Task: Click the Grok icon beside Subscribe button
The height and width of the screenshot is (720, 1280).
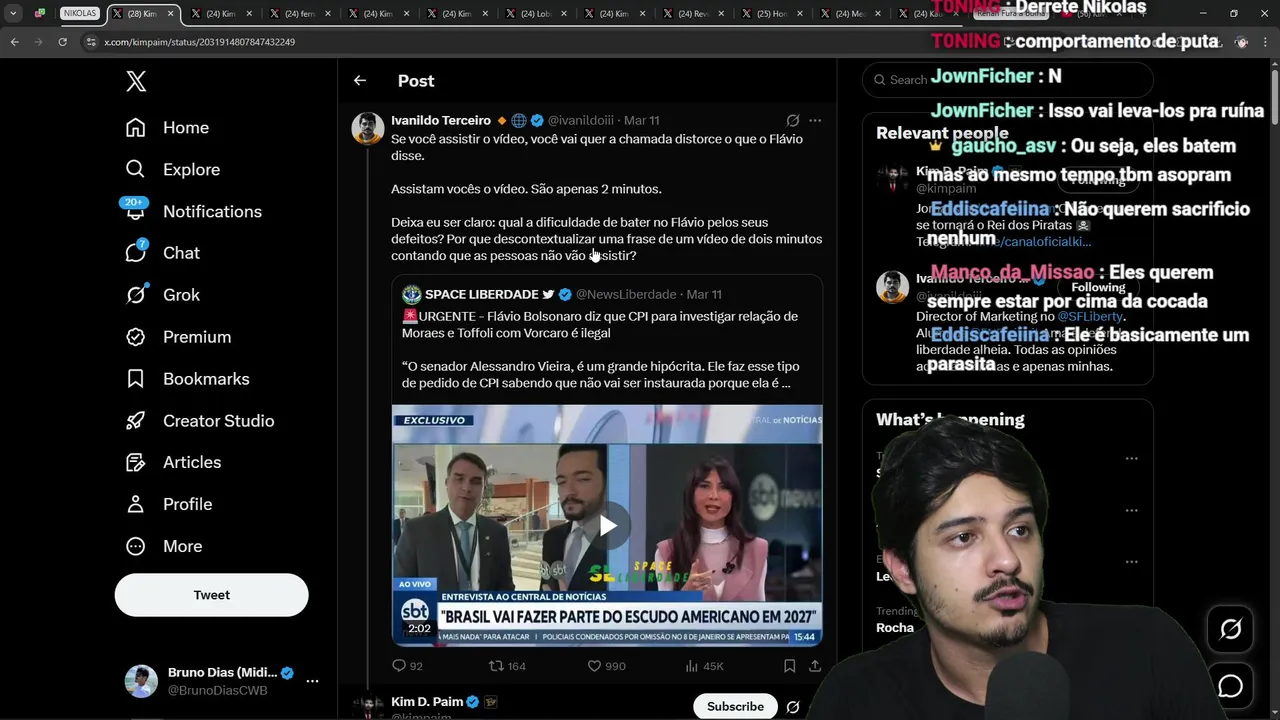Action: click(x=793, y=707)
